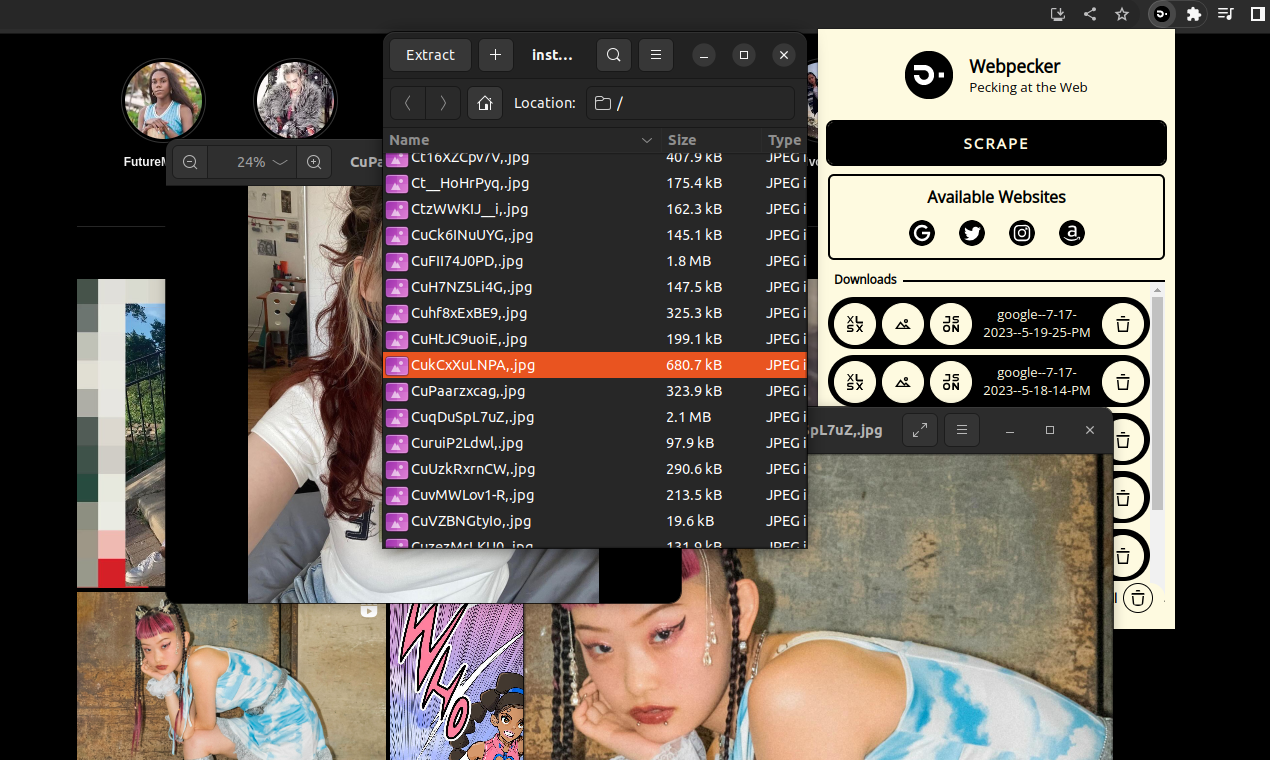This screenshot has width=1270, height=760.
Task: Download JSON for google 5-18-14-PM entry
Action: (951, 381)
